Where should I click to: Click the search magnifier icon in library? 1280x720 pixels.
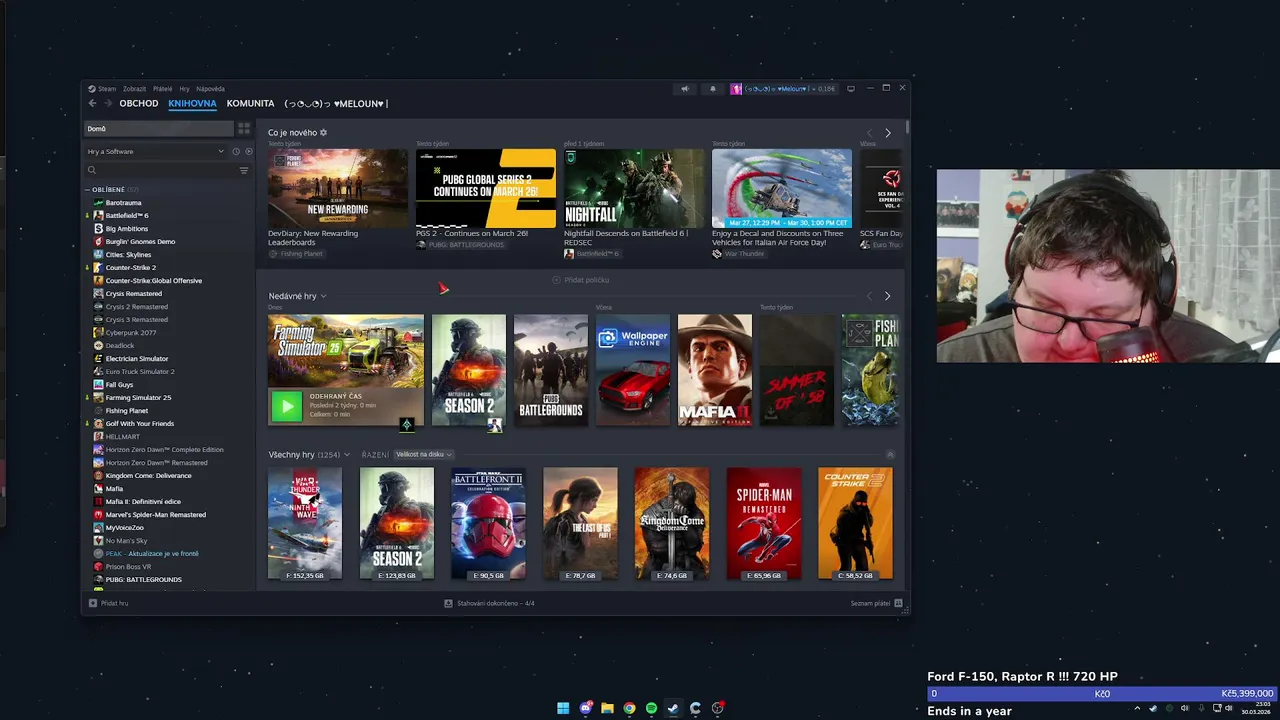click(92, 170)
